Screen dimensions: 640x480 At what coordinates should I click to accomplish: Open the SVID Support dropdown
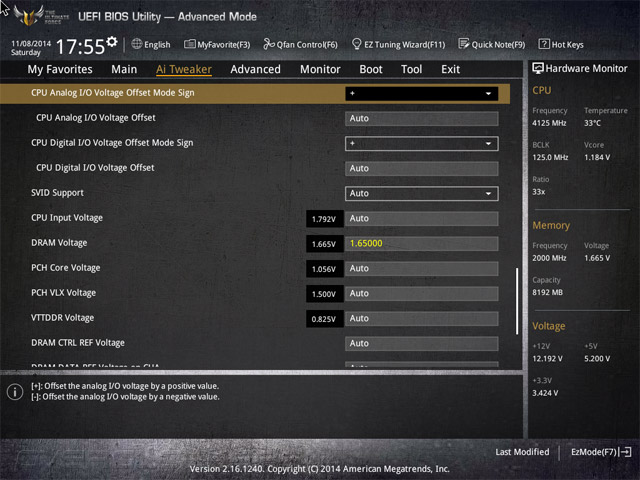pos(422,193)
